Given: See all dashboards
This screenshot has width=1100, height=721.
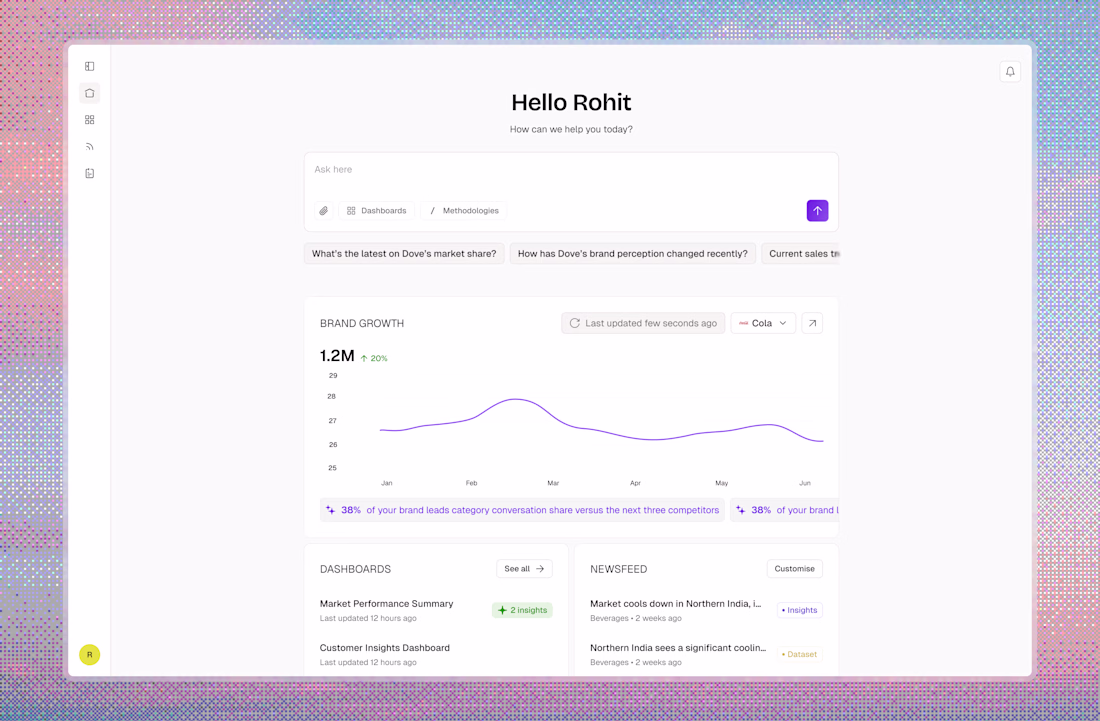Looking at the screenshot, I should coord(524,569).
